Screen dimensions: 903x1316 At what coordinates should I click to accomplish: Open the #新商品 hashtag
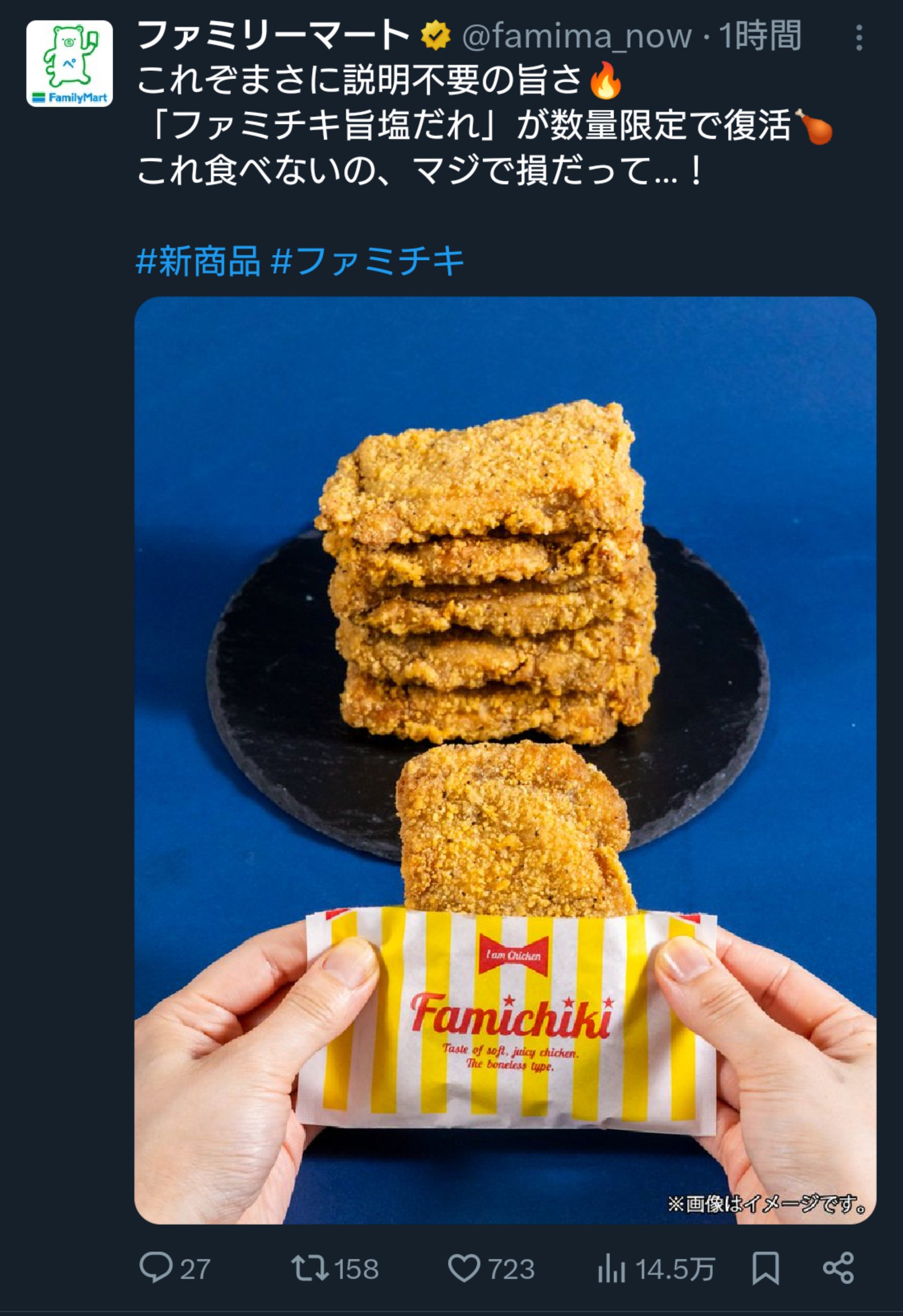(x=198, y=261)
